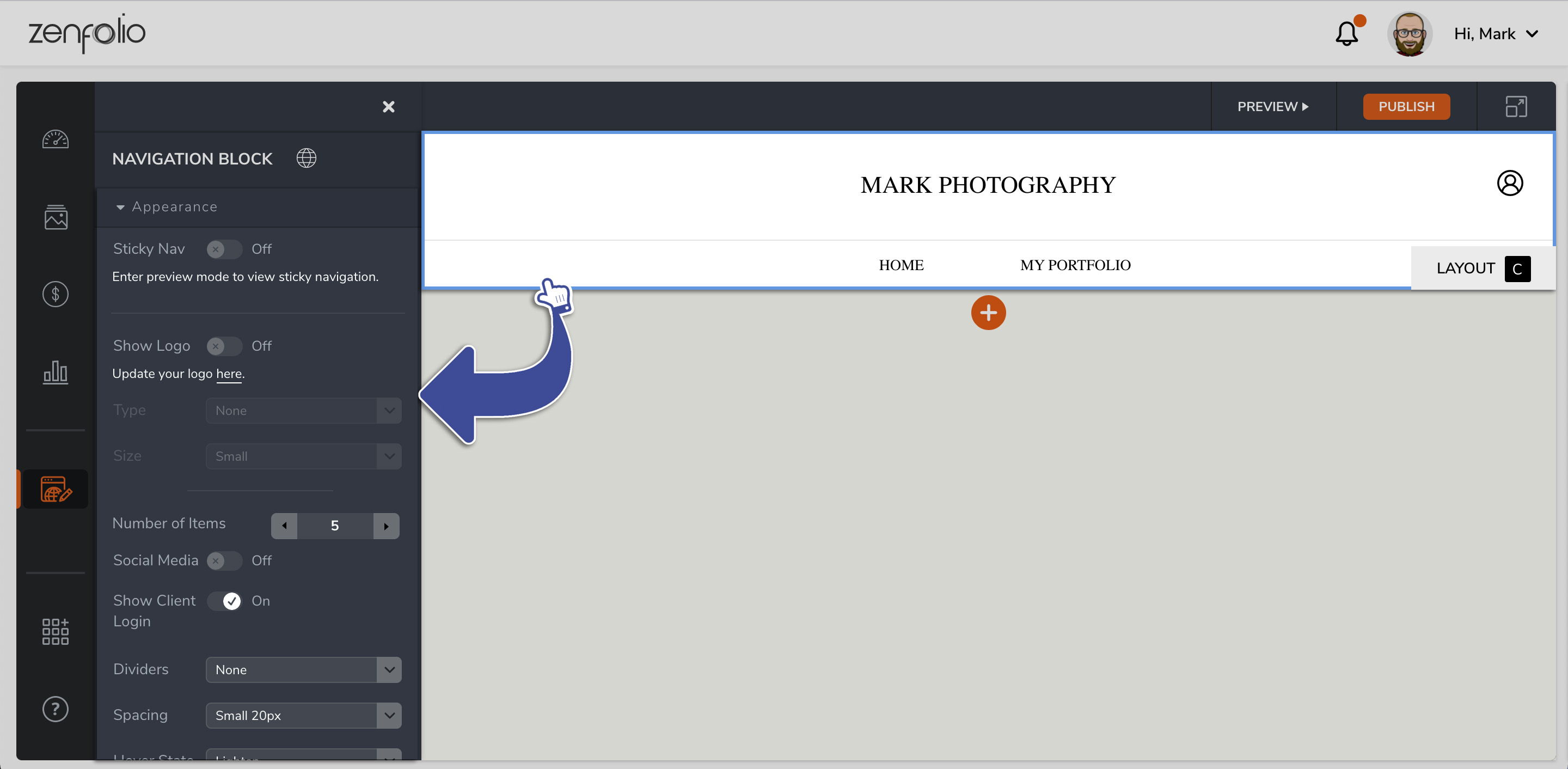Click the orange add block plus button
The width and height of the screenshot is (1568, 769).
point(988,313)
